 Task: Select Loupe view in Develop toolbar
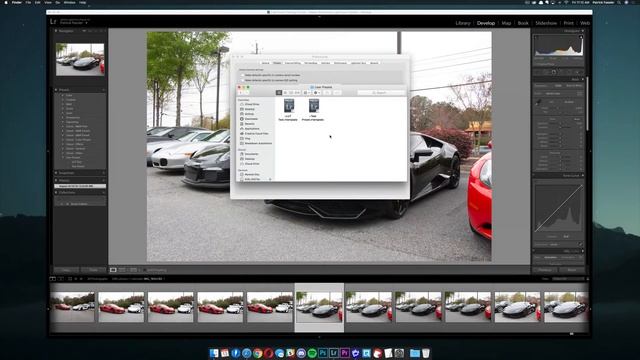pos(113,270)
